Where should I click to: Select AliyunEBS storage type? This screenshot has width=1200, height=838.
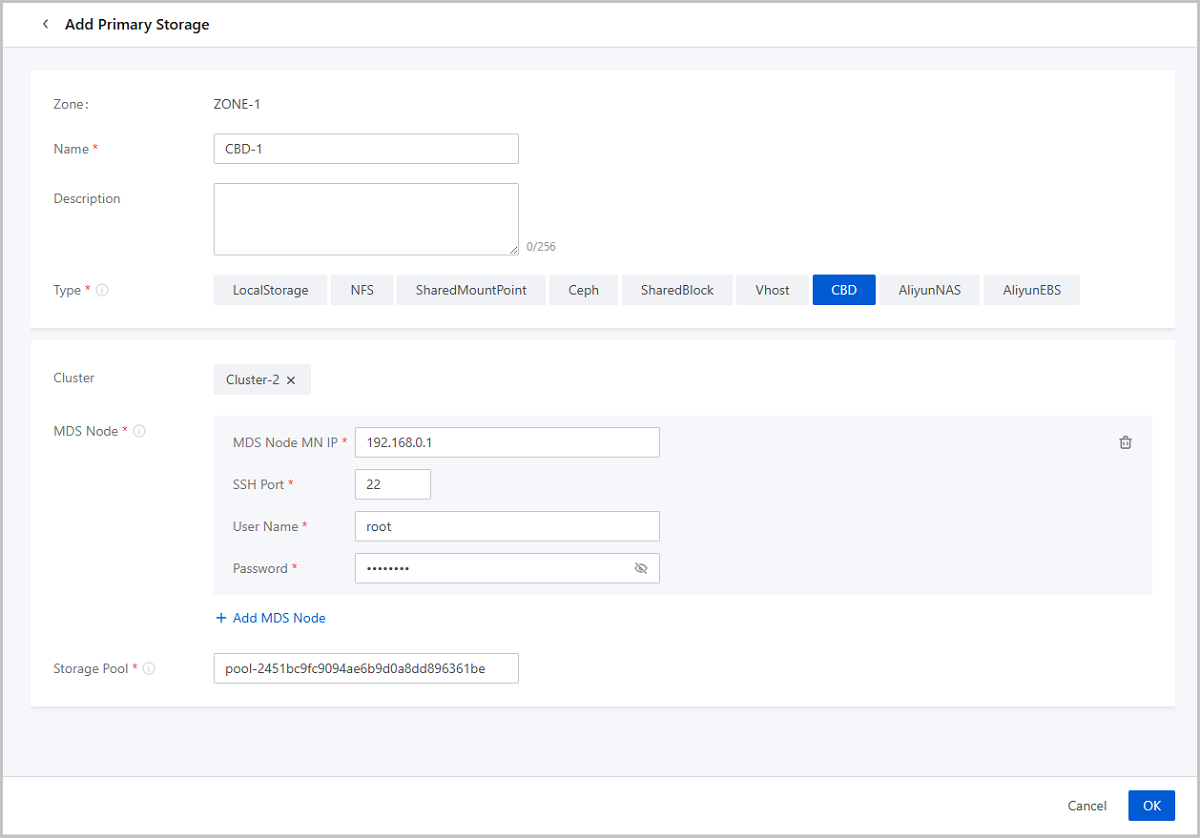click(1031, 290)
